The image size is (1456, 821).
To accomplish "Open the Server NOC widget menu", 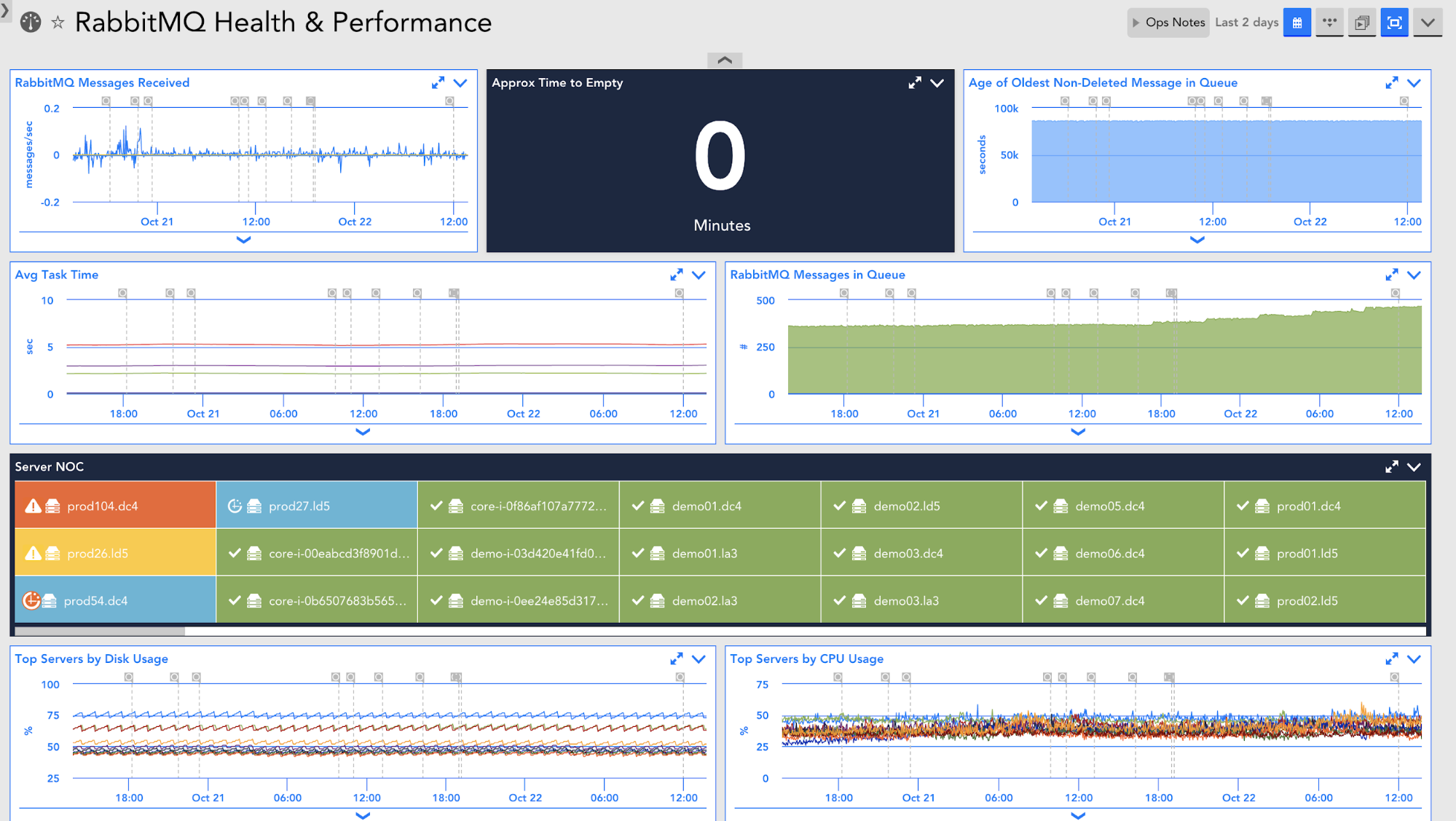I will (1414, 467).
